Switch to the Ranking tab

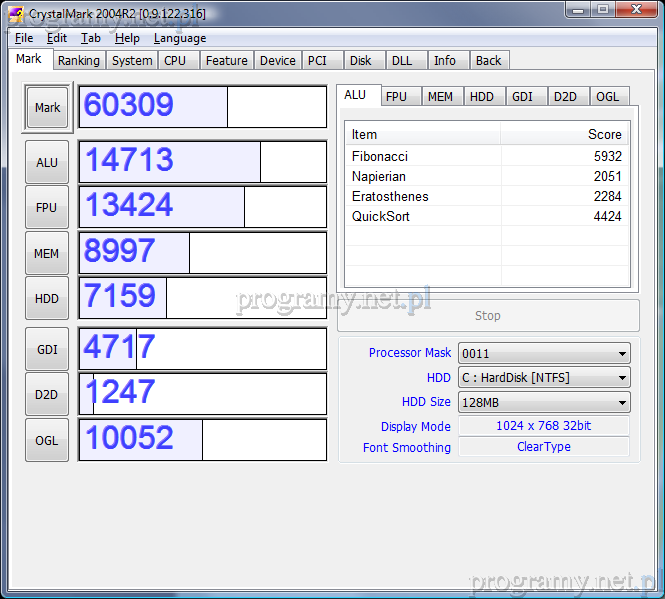[78, 60]
